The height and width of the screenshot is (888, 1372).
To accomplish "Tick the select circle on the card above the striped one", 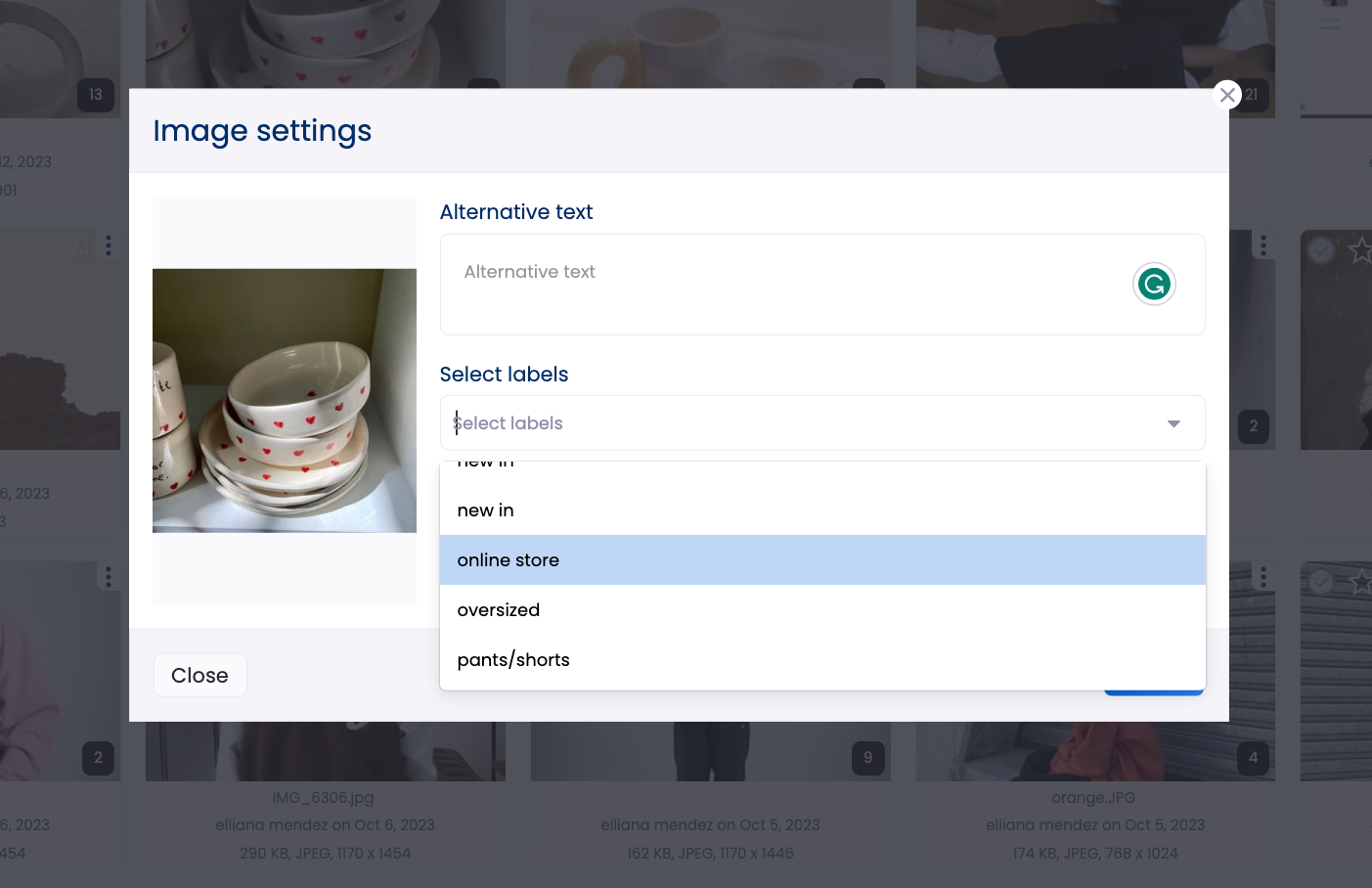I will coord(1321,250).
